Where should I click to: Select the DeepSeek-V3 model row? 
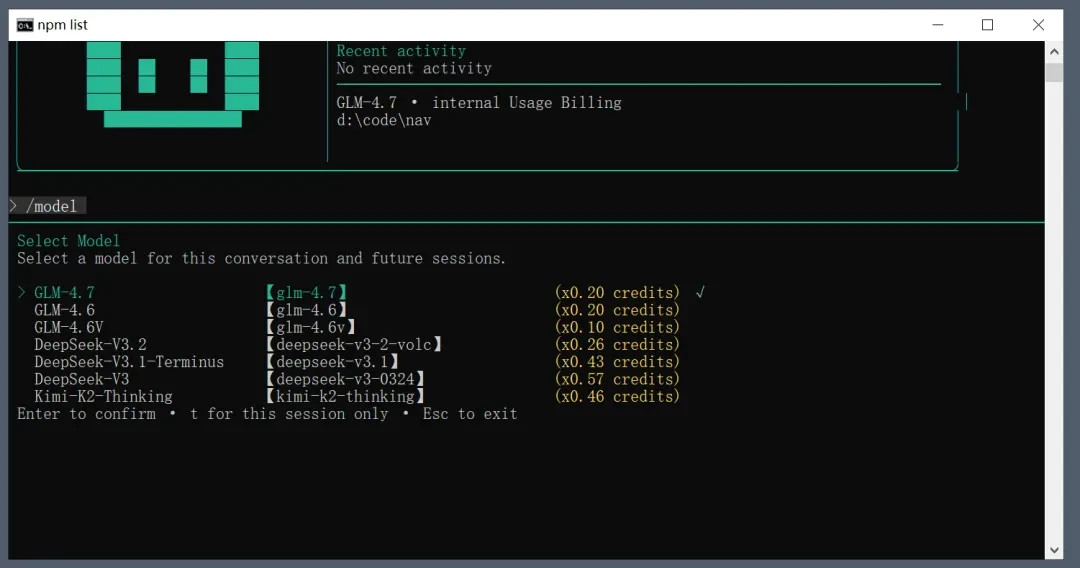pyautogui.click(x=357, y=379)
